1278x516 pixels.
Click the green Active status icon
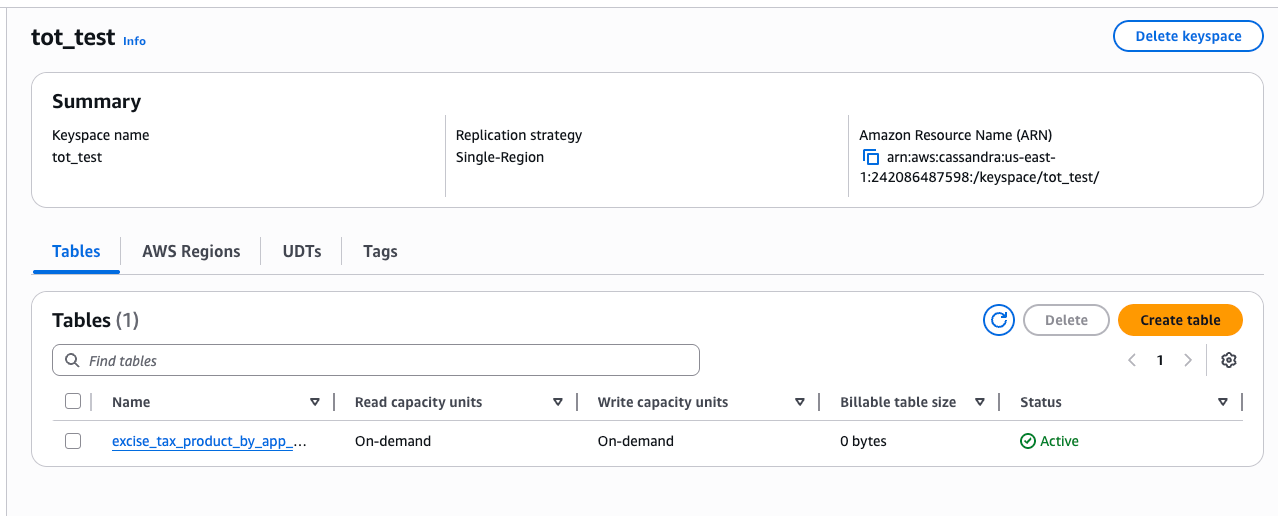(x=1027, y=441)
